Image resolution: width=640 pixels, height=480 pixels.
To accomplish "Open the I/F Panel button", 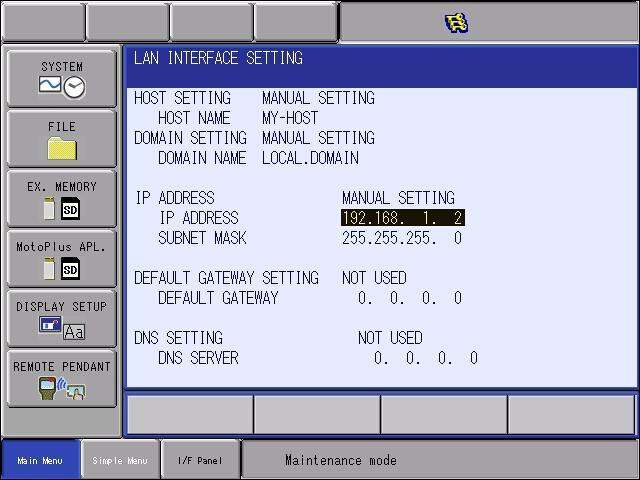I will tap(200, 460).
